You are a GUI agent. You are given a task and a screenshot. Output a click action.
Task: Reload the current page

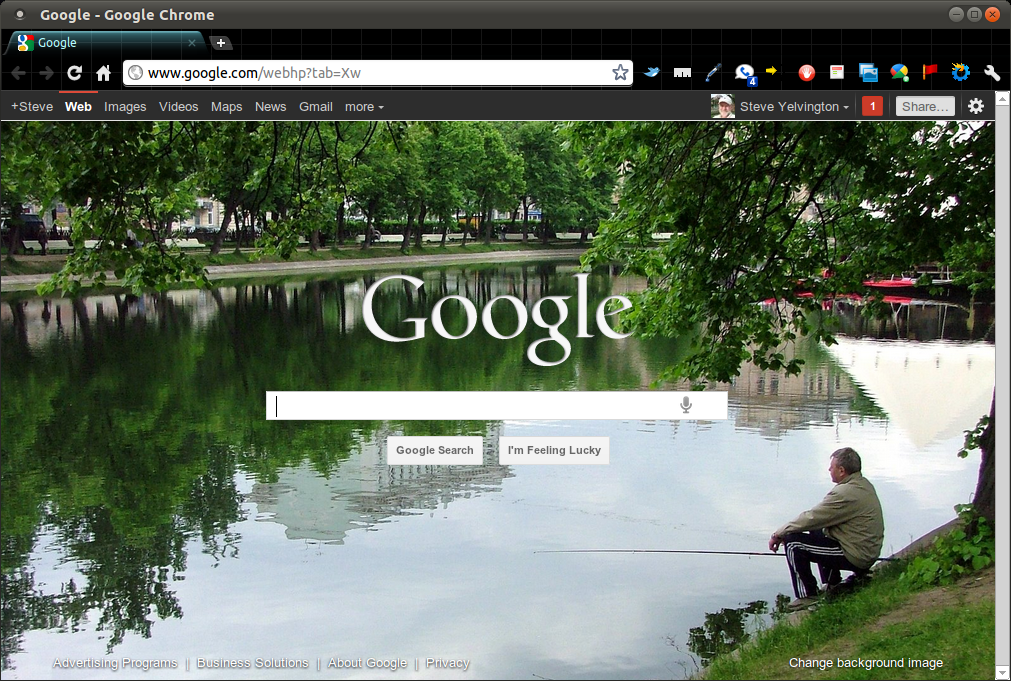click(75, 73)
